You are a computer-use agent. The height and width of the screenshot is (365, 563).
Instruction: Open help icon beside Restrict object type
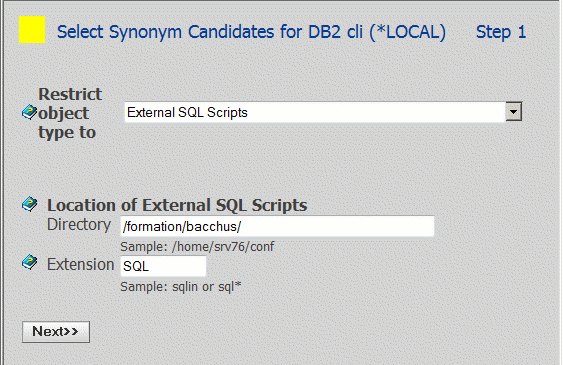pyautogui.click(x=29, y=112)
